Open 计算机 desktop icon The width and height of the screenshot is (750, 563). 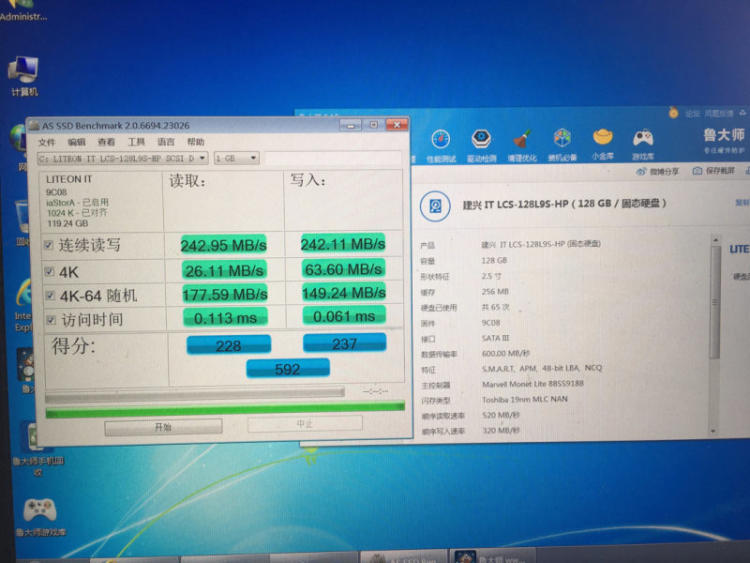tap(23, 76)
